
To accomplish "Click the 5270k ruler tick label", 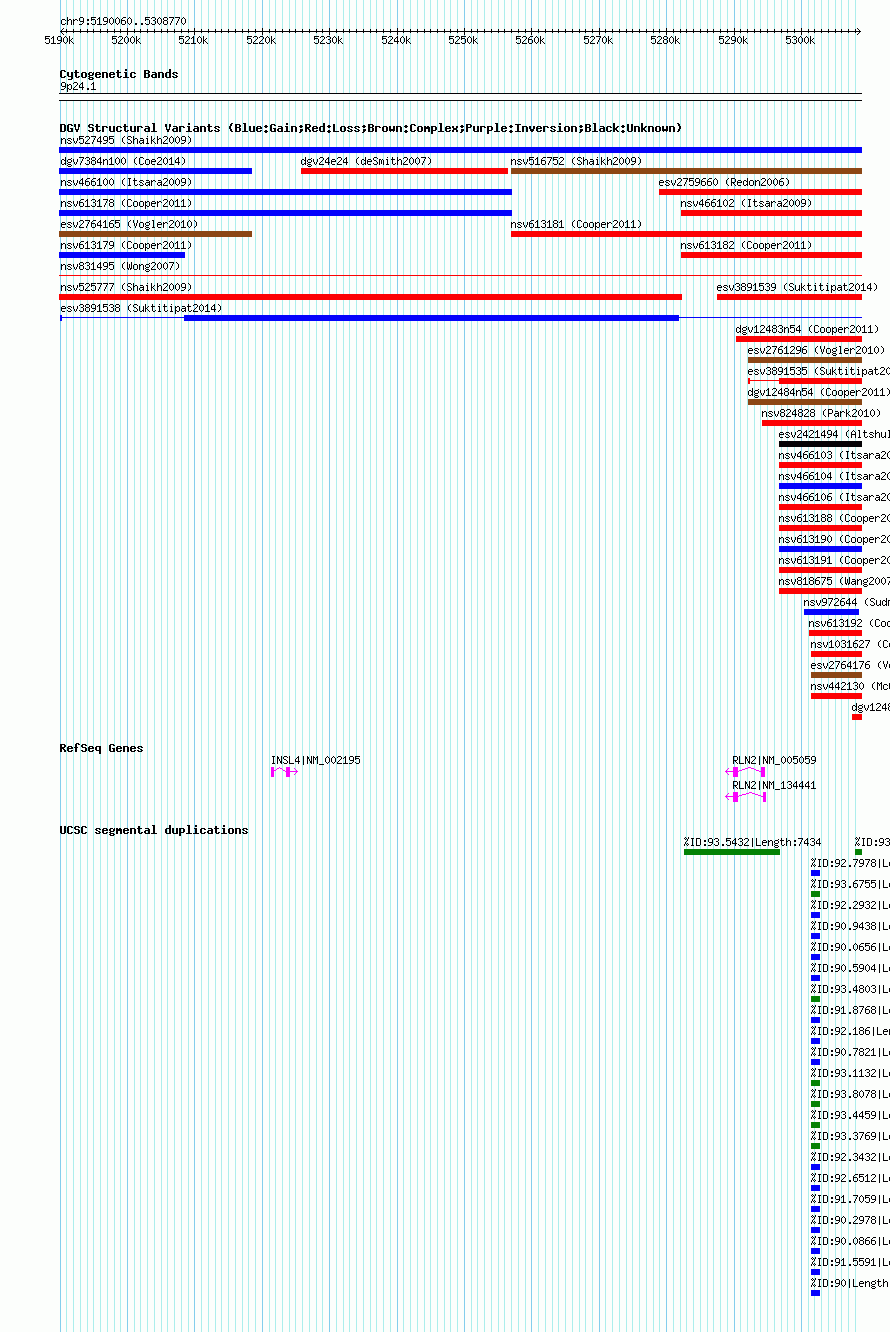I will [x=598, y=40].
